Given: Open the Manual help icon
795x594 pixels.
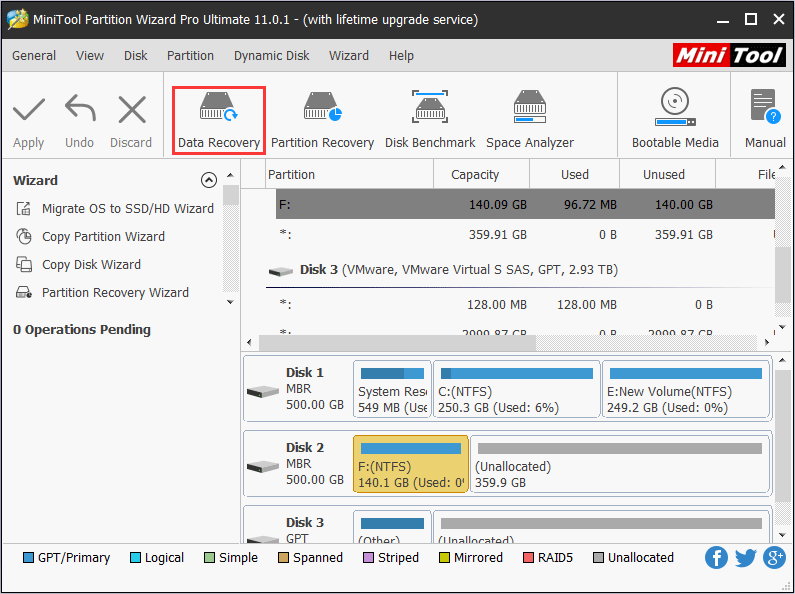Looking at the screenshot, I should coord(765,120).
